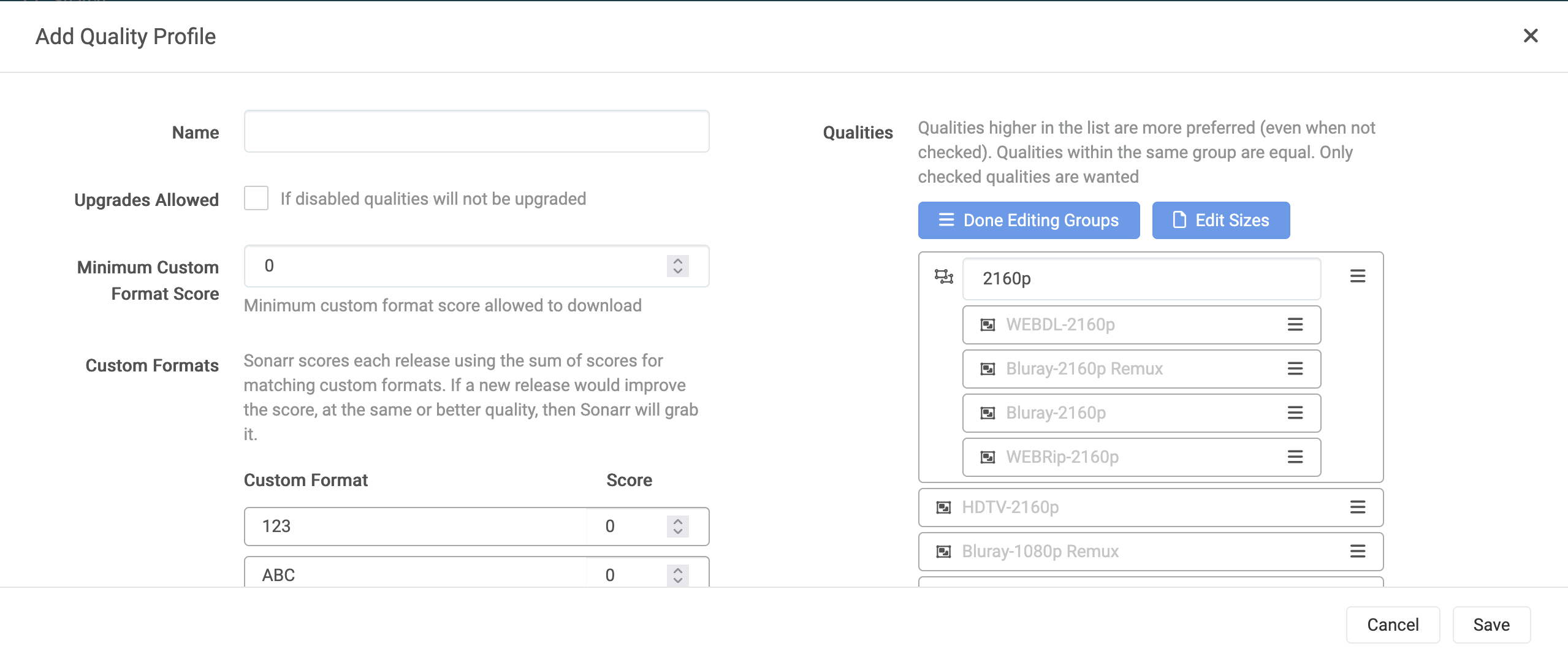1568x662 pixels.
Task: Click the group icon on Bluray-2160p row
Action: pyautogui.click(x=988, y=413)
